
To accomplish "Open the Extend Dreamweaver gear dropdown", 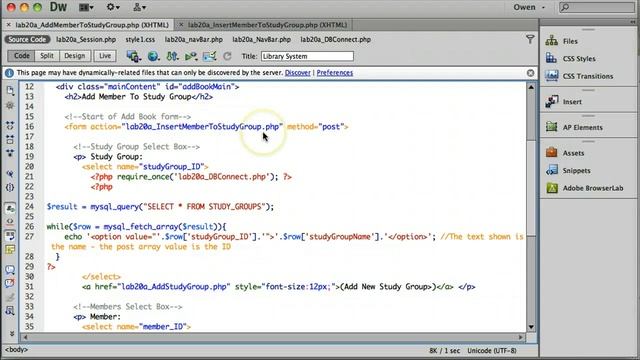I will (113, 7).
